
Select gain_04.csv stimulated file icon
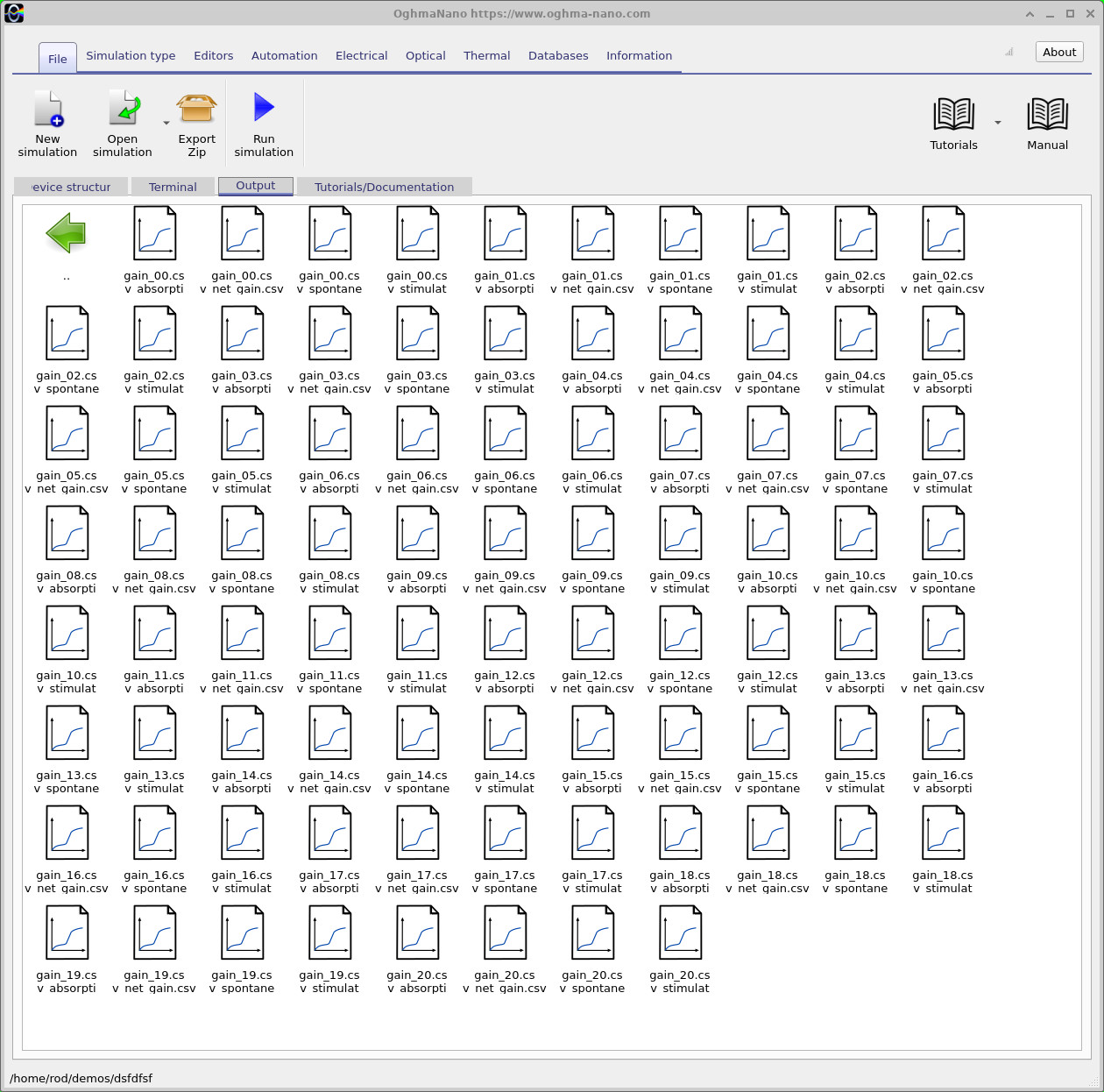[x=855, y=333]
